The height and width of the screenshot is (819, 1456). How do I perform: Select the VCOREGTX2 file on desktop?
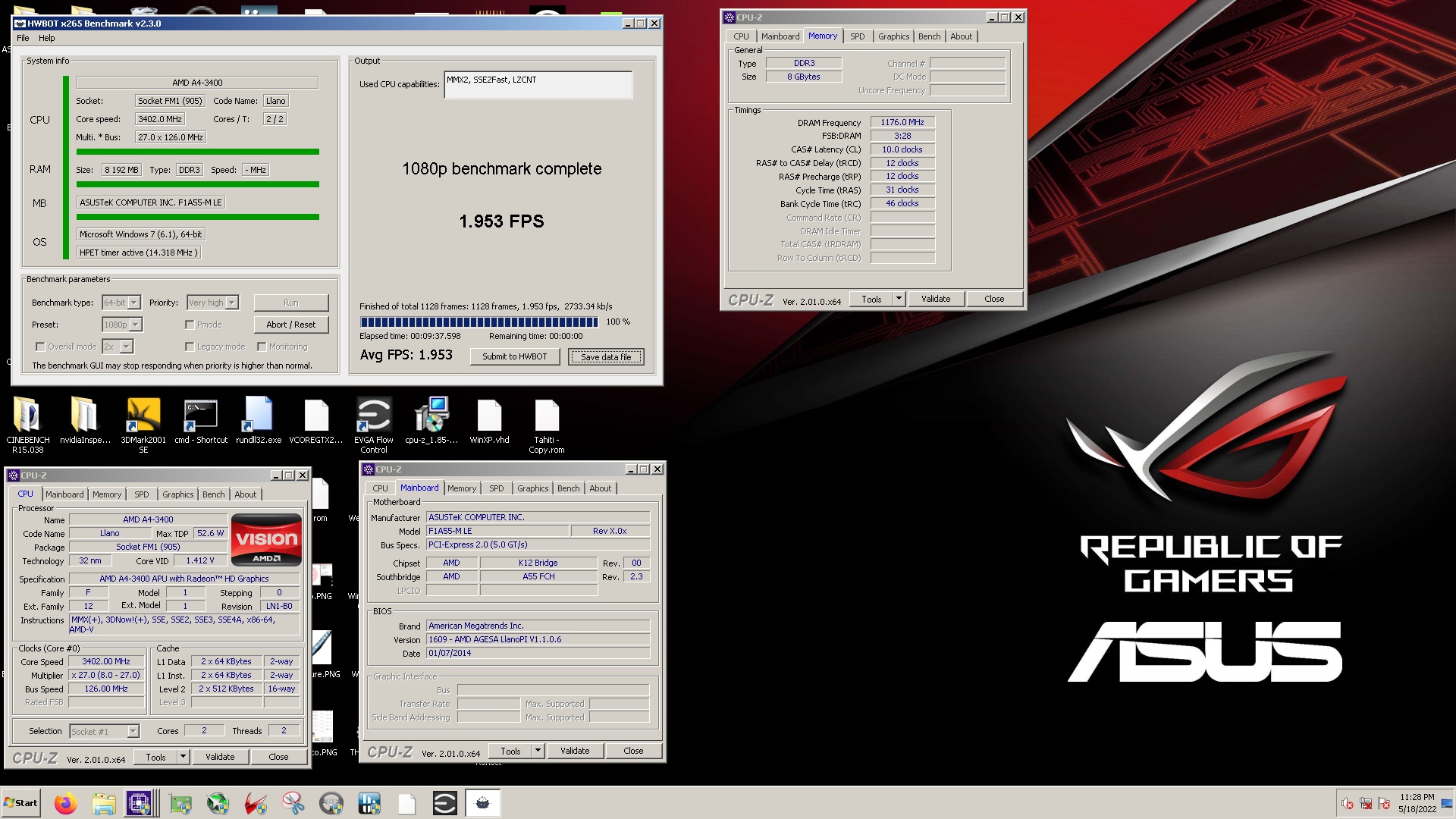(316, 422)
